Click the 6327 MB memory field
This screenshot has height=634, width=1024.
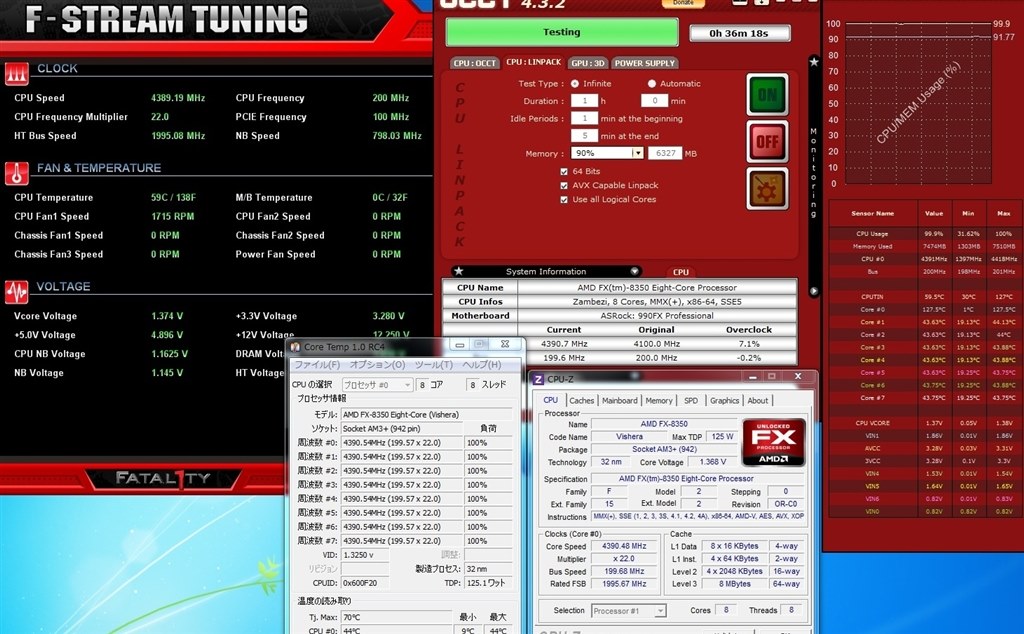[x=665, y=153]
